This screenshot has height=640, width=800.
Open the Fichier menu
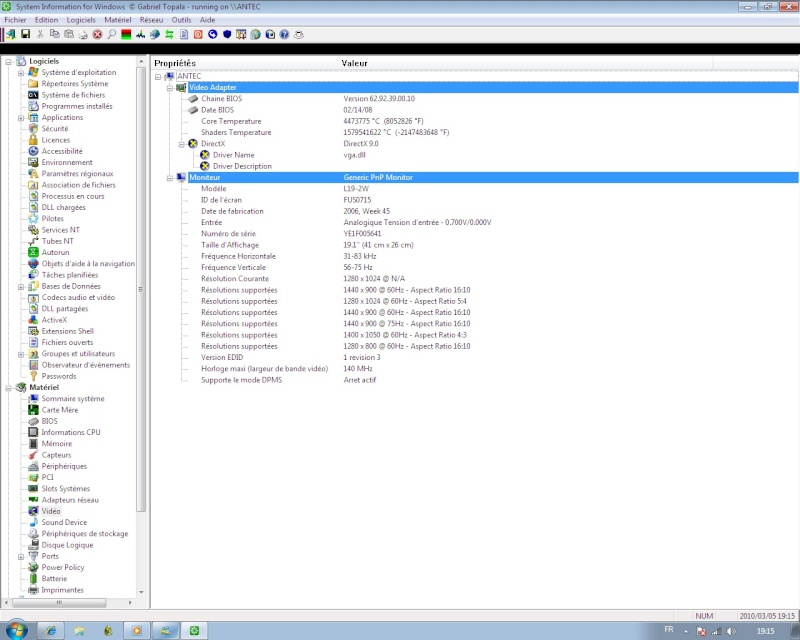point(15,20)
